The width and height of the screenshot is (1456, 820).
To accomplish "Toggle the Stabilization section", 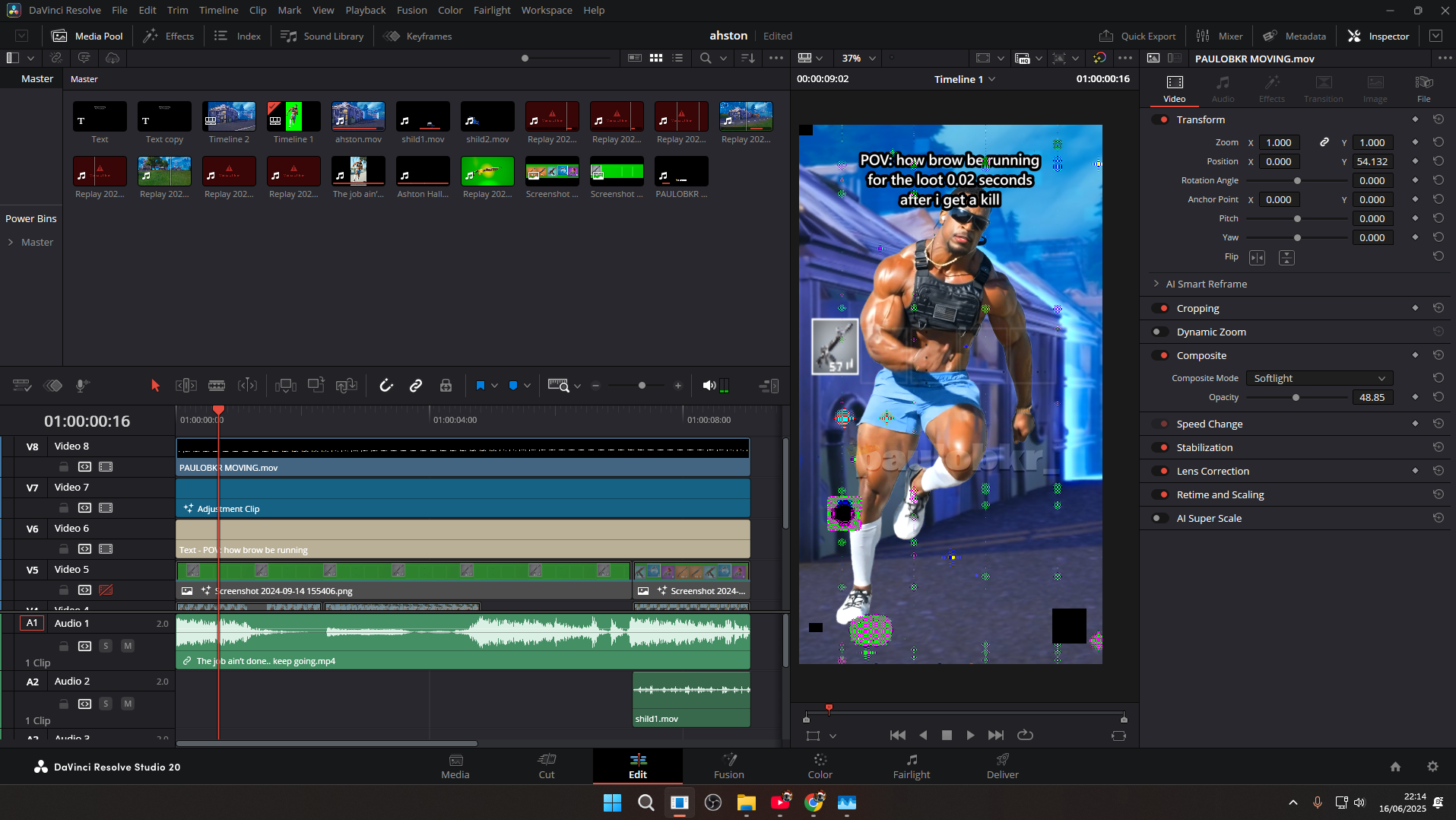I will point(1160,447).
